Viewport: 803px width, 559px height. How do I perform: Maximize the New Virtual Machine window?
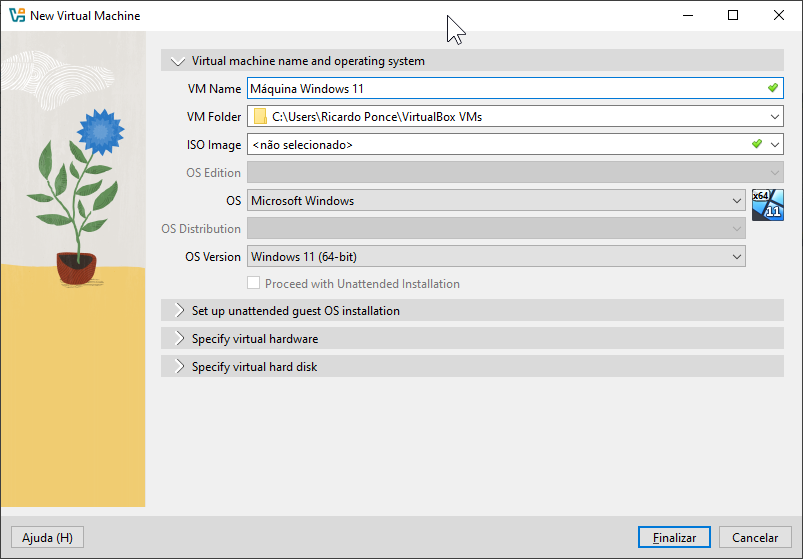point(733,16)
